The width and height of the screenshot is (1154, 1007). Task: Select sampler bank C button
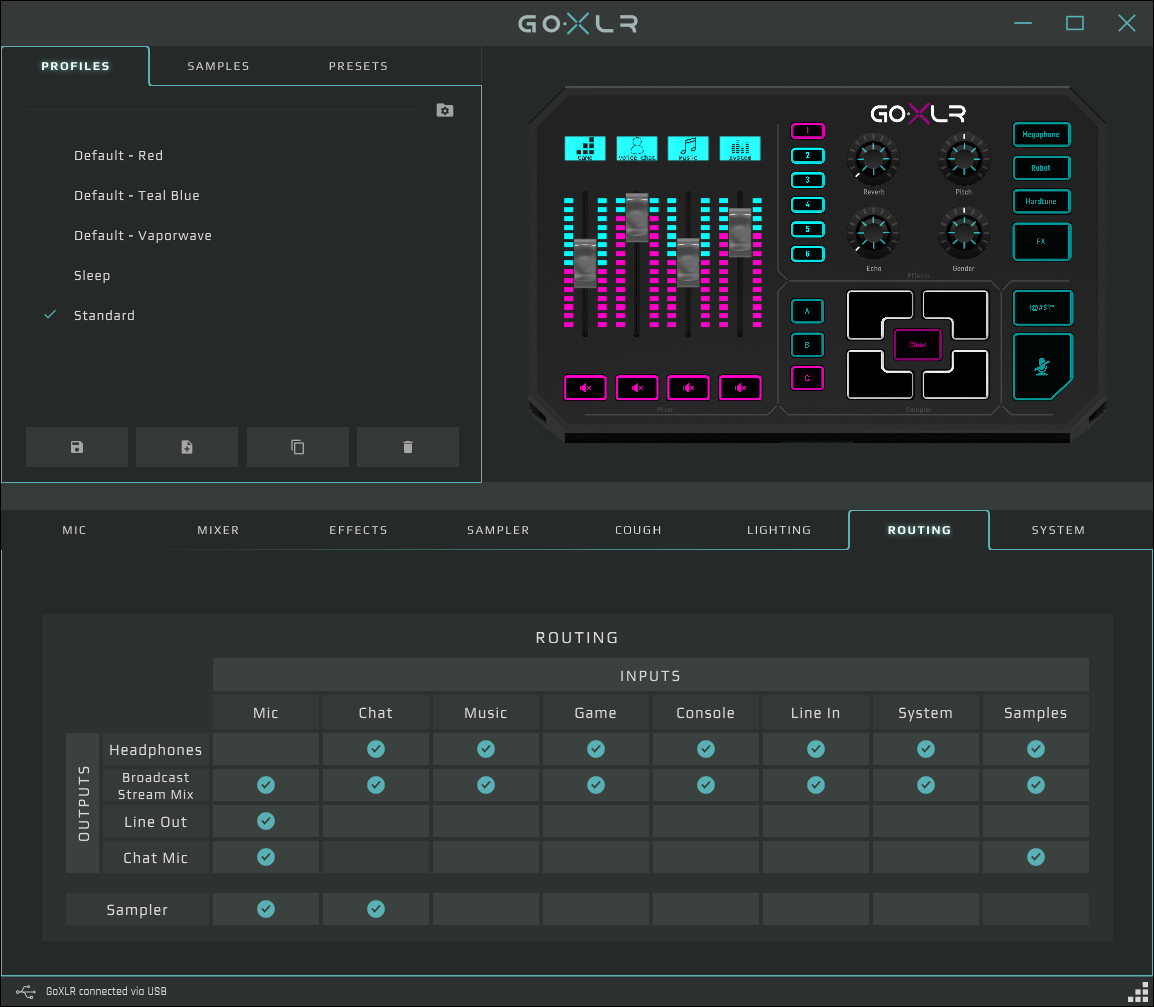pyautogui.click(x=807, y=378)
